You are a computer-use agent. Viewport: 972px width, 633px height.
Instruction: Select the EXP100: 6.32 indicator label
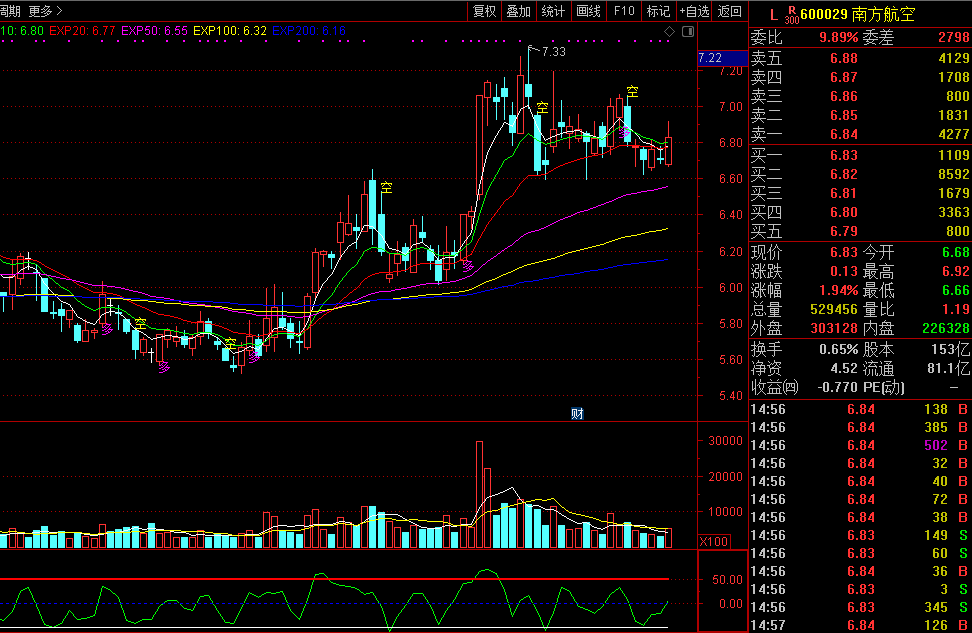230,31
